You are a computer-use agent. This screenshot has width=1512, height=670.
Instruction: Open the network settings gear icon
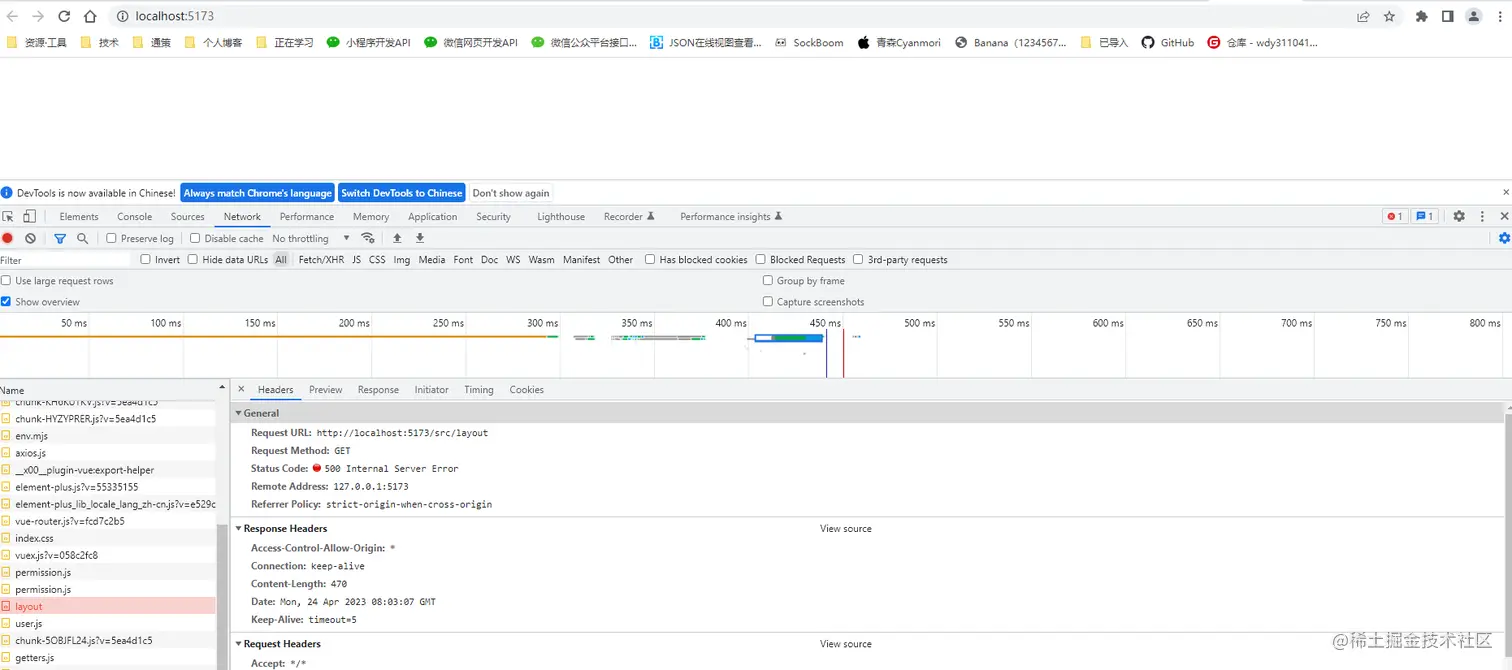1504,238
